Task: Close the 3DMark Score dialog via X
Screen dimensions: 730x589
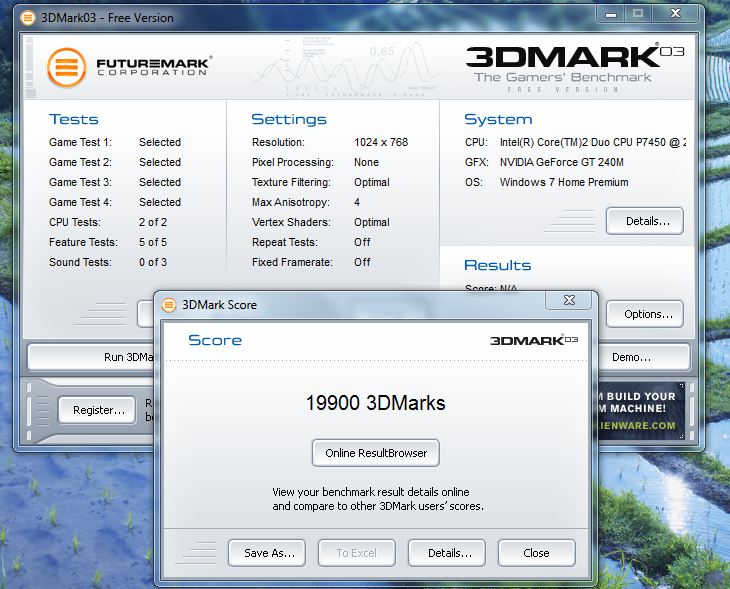Action: (x=569, y=300)
